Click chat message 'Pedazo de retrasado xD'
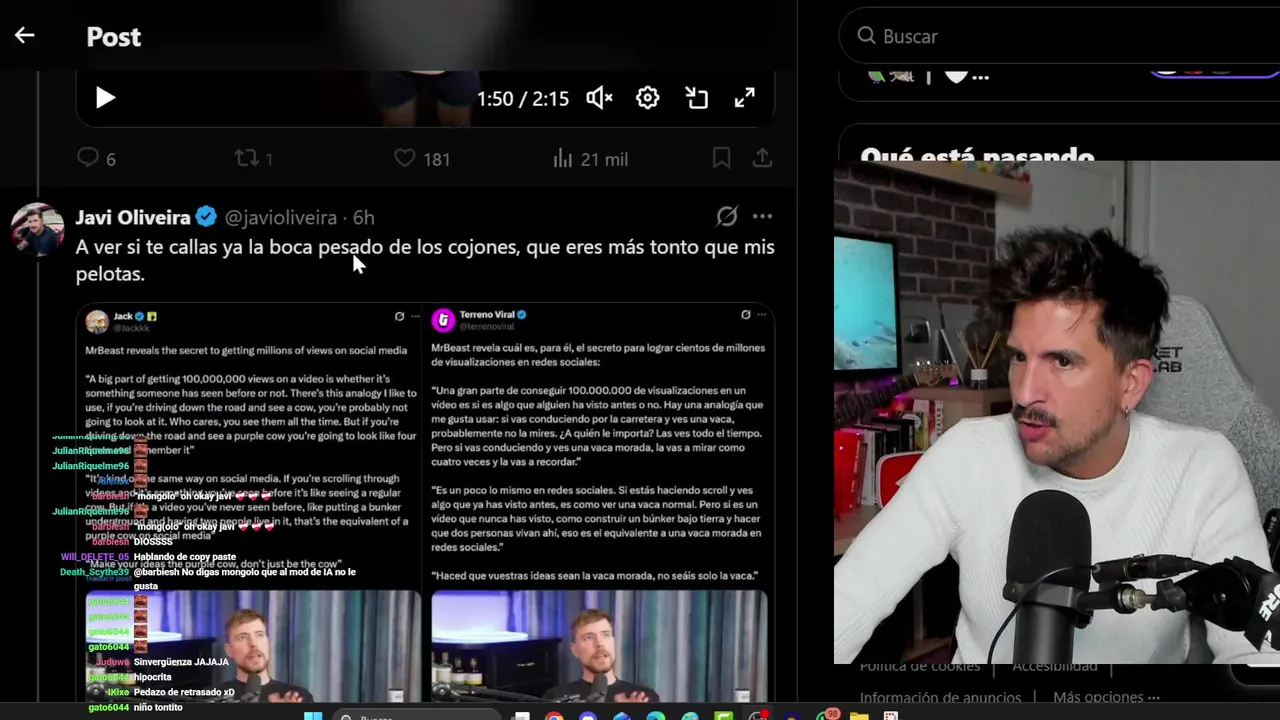 tap(184, 692)
